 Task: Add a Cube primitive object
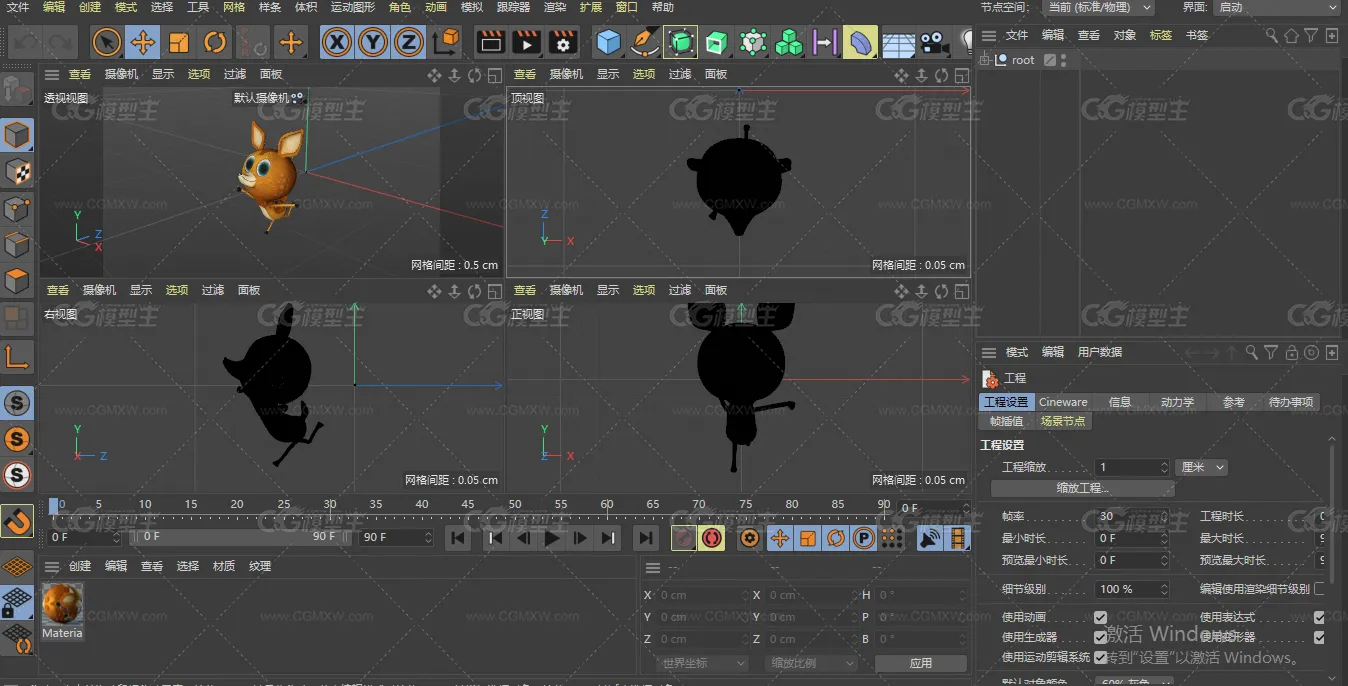pos(608,42)
